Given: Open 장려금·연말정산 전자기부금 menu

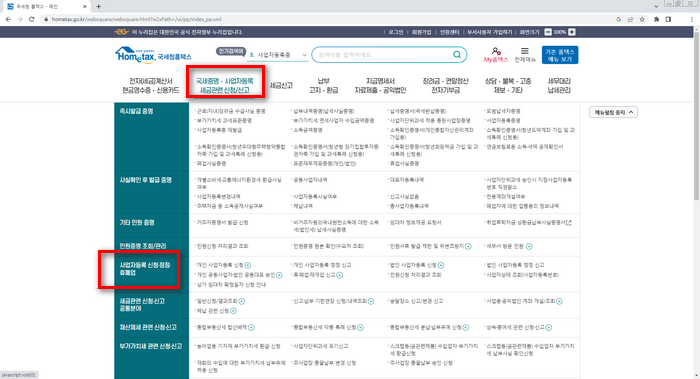Looking at the screenshot, I should point(446,86).
